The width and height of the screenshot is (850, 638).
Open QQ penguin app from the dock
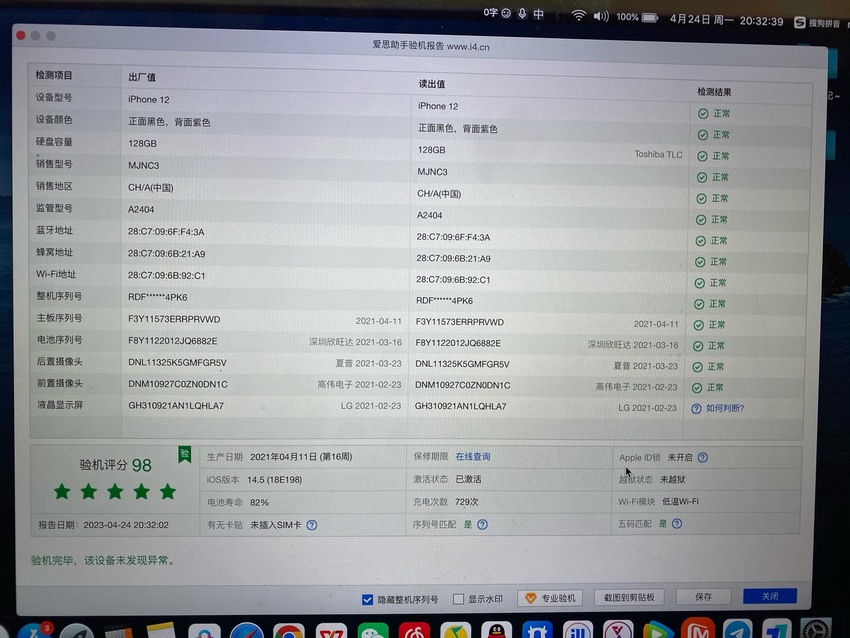[x=497, y=631]
